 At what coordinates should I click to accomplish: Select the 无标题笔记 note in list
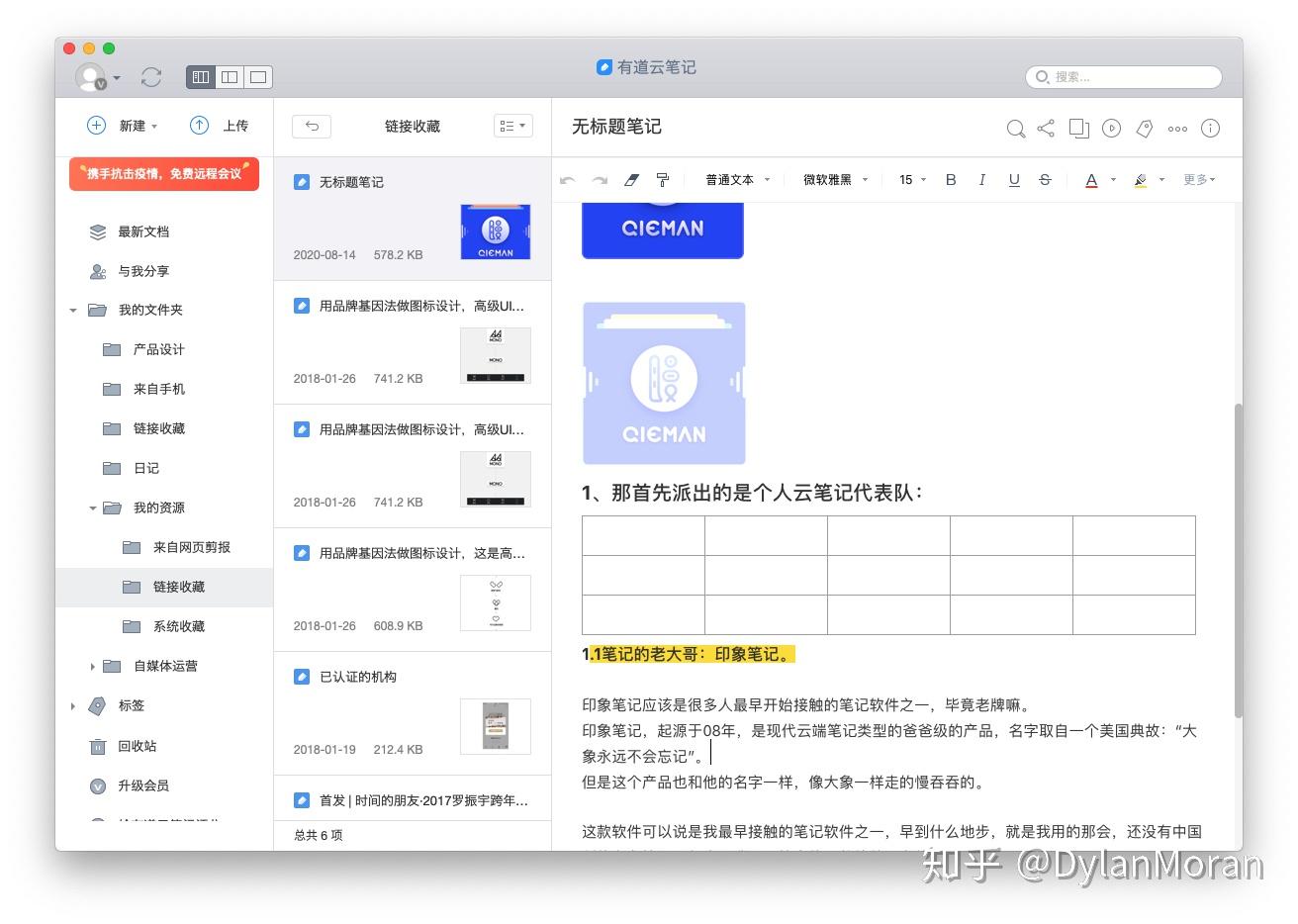413,219
